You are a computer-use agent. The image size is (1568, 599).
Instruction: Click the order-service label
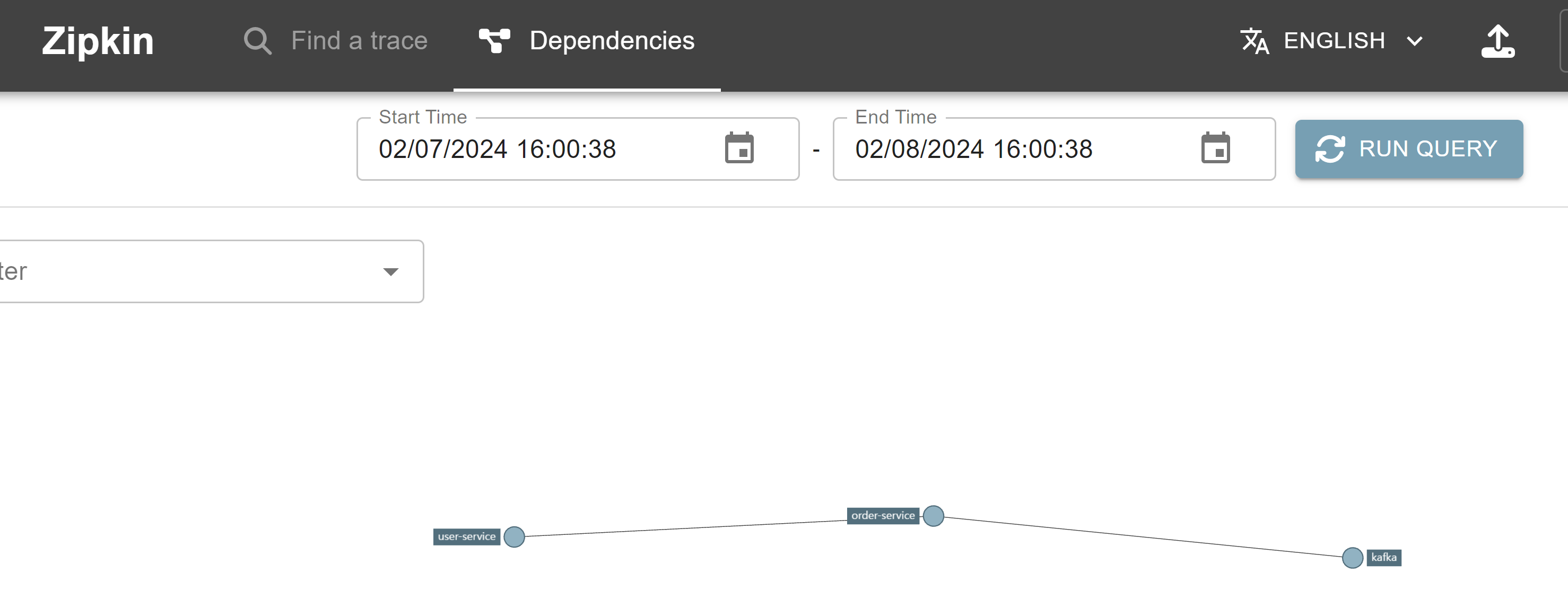pos(883,516)
